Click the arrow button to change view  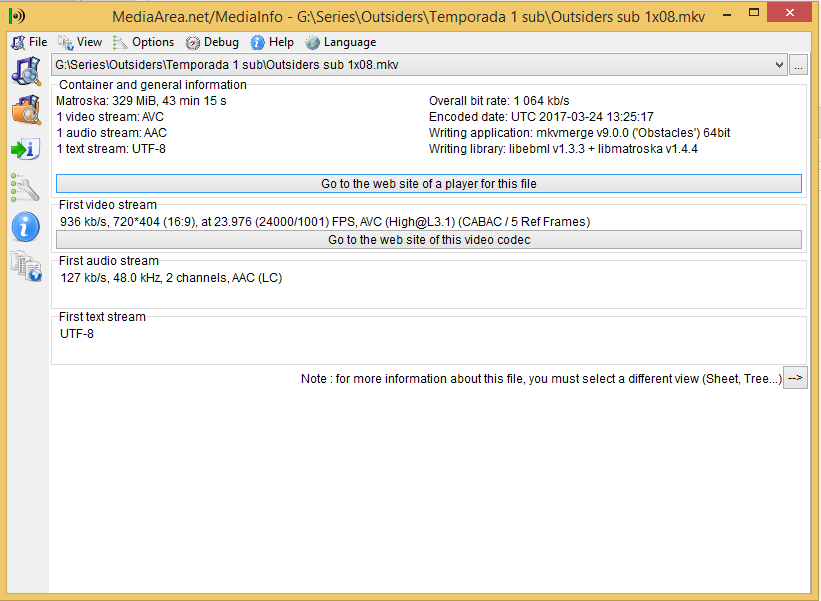(795, 378)
